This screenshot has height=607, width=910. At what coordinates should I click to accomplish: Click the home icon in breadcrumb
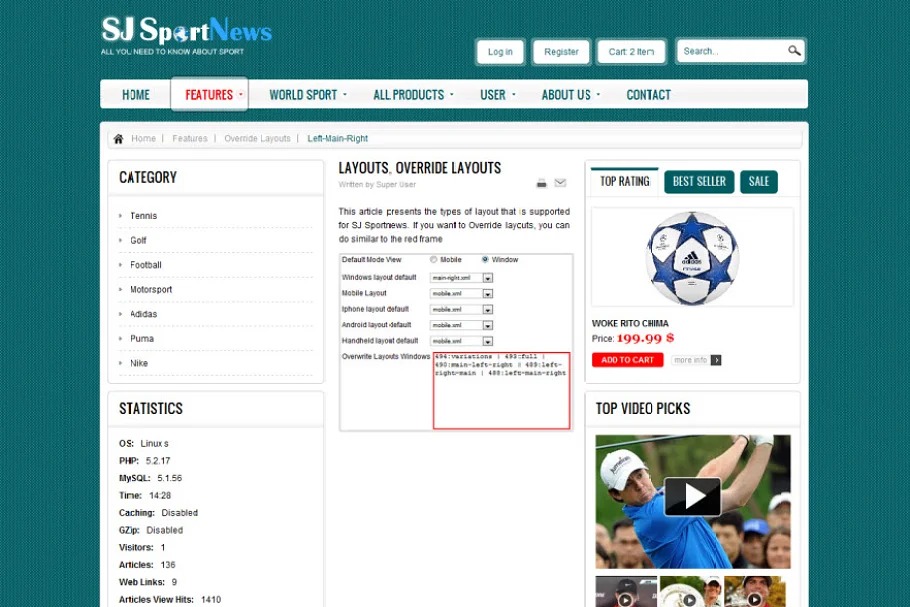118,139
